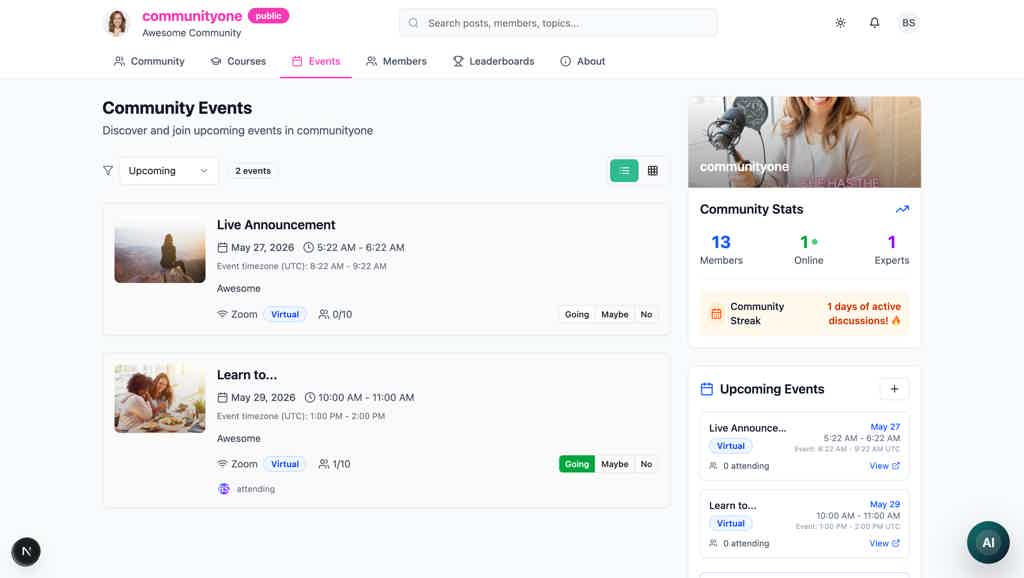Click the attendee avatar under Learn to...
1024x578 pixels.
pyautogui.click(x=223, y=489)
